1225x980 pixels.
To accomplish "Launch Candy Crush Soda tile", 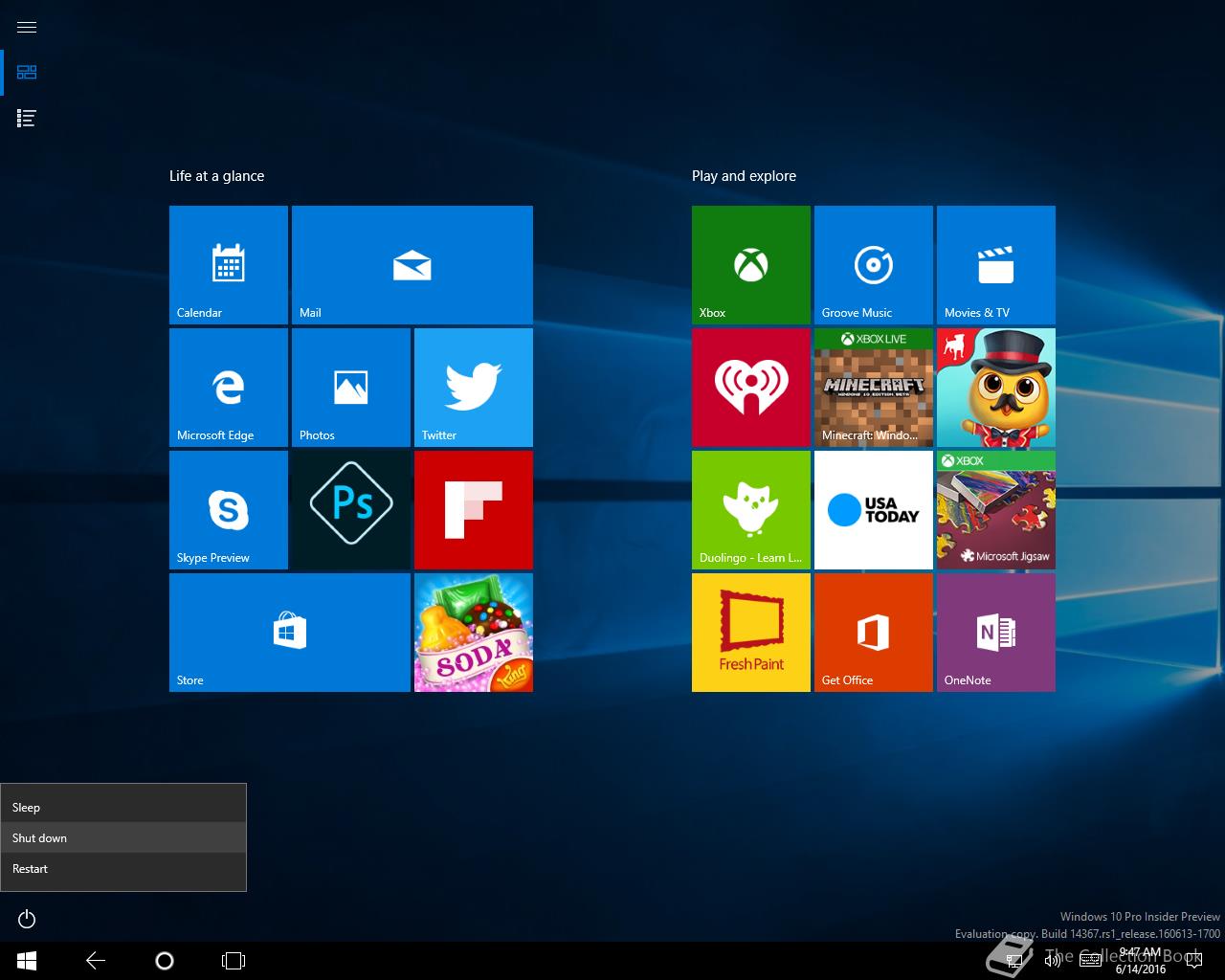I will [x=474, y=633].
